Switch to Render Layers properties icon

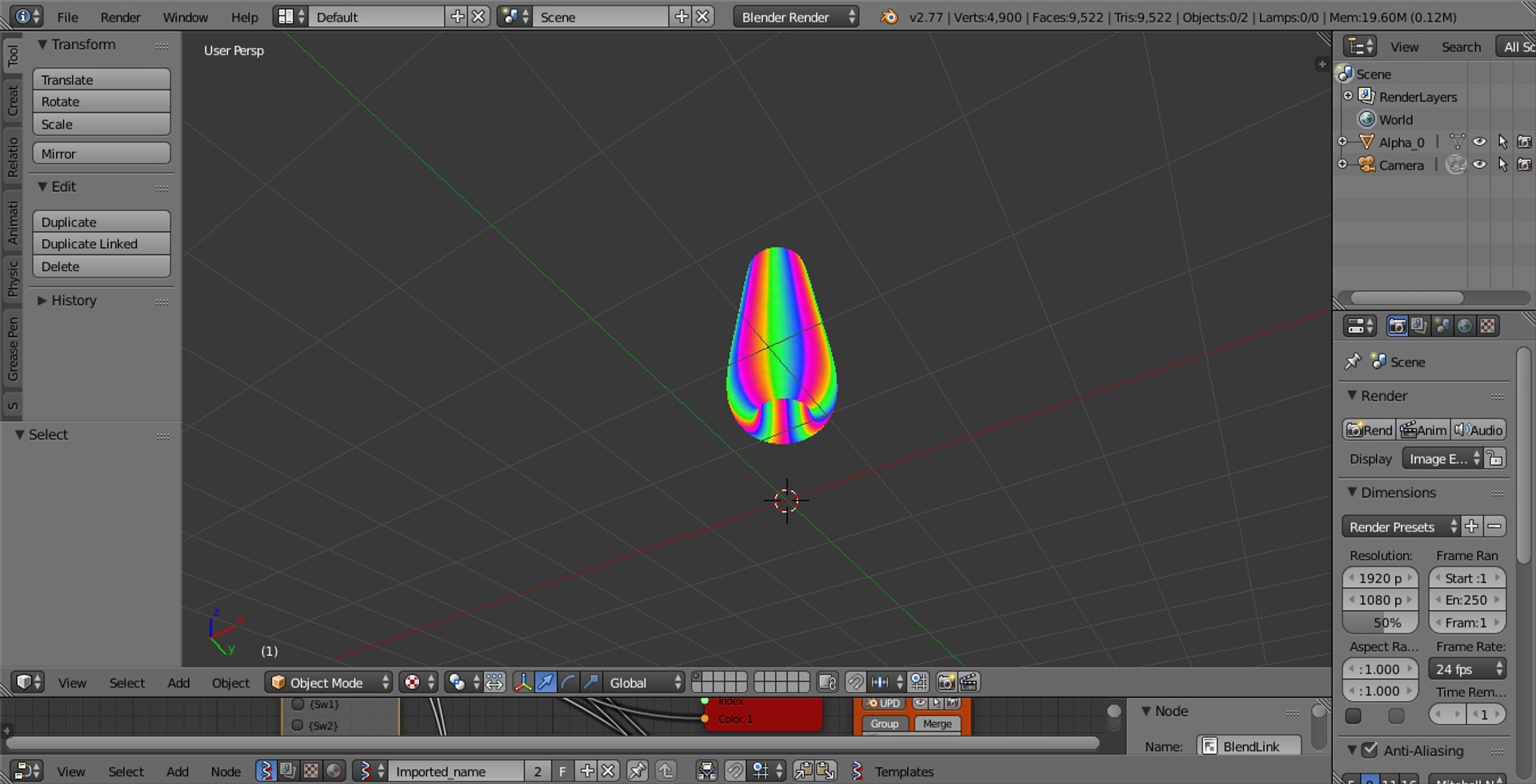tap(1419, 326)
